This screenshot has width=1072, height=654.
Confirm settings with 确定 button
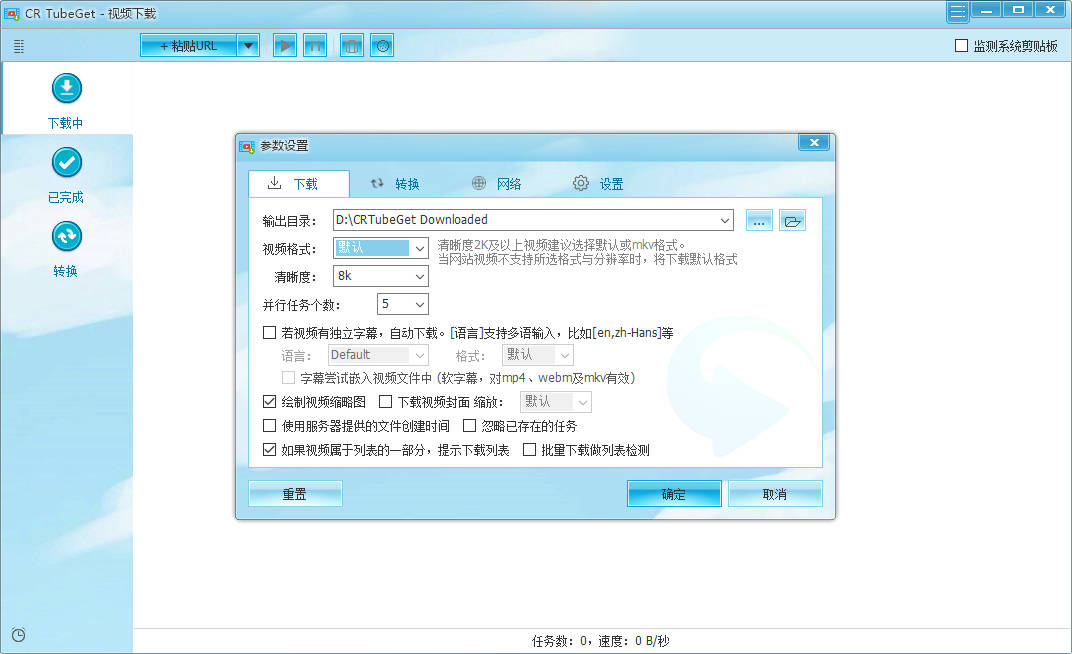[673, 493]
